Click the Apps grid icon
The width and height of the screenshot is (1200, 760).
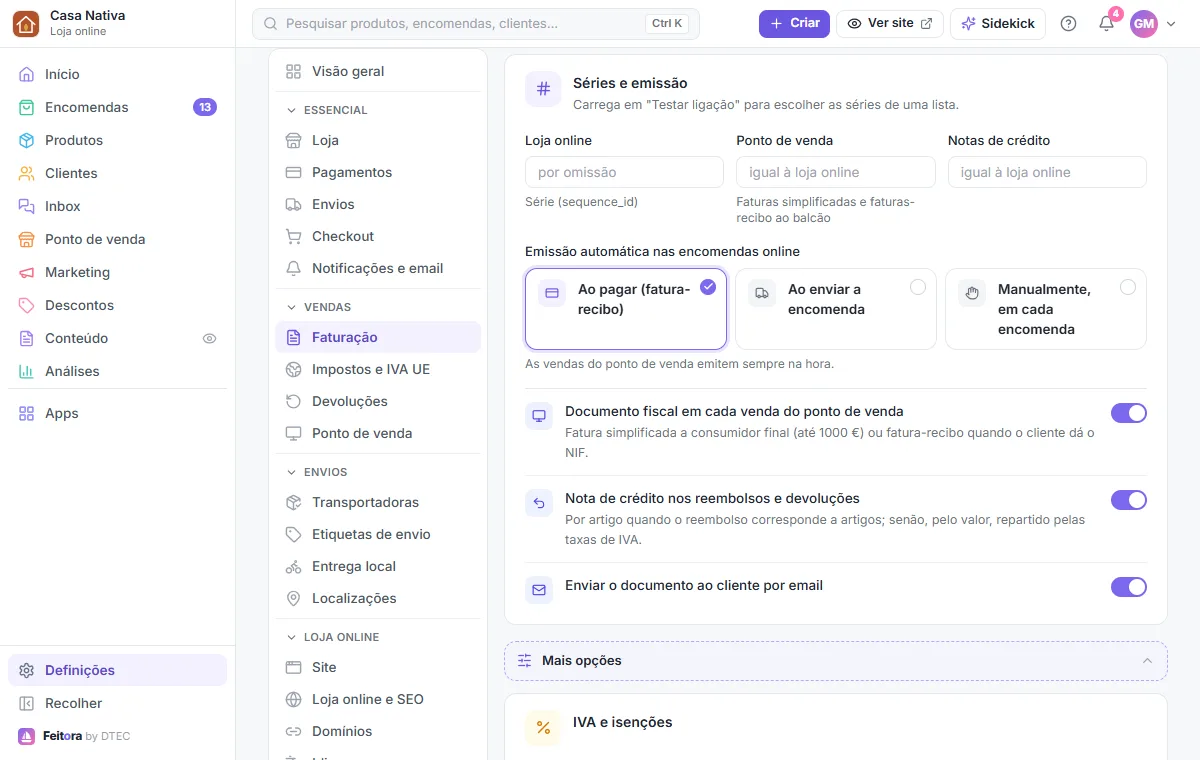[26, 413]
